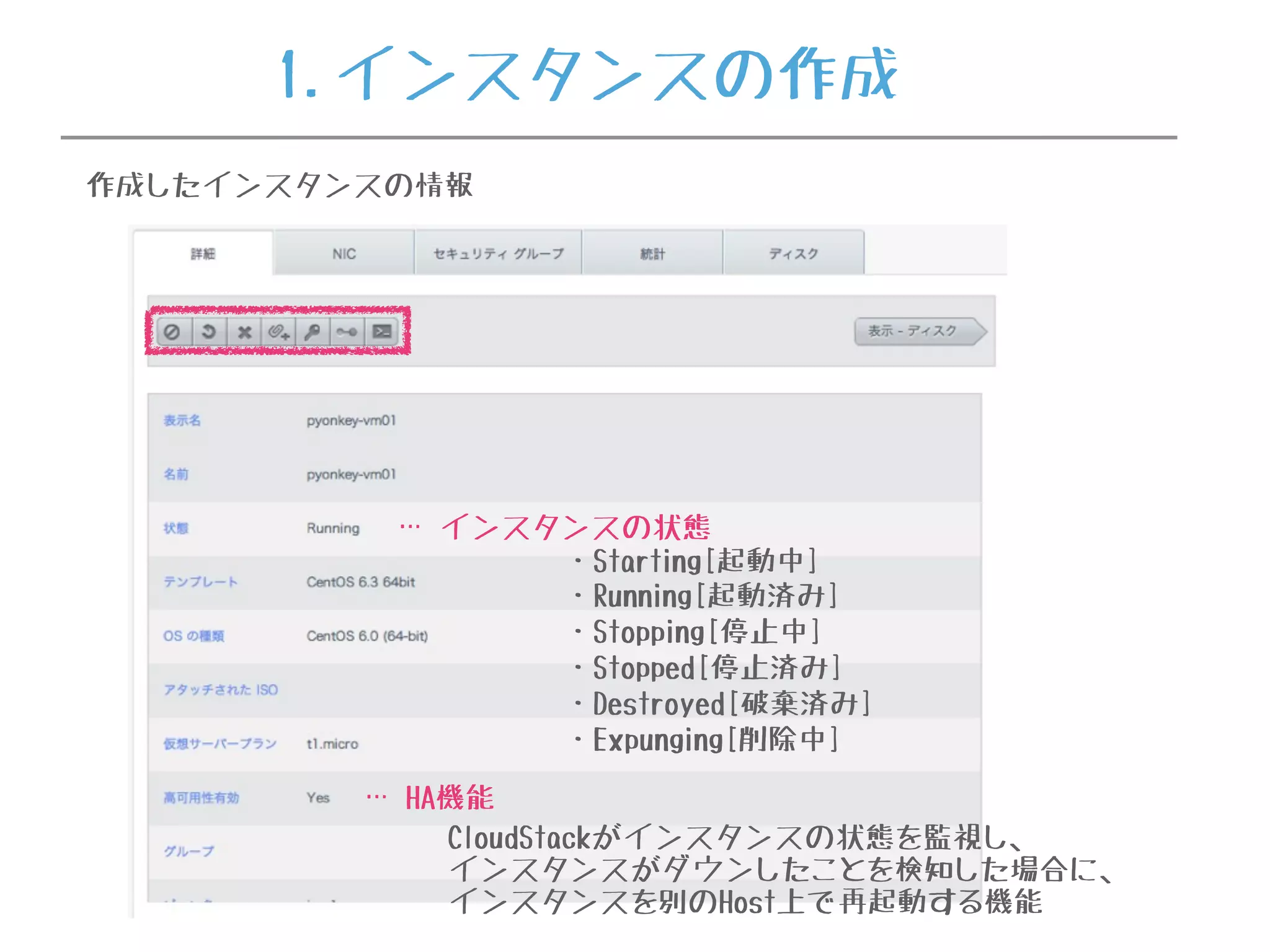Click the attach ISO paperclip icon
Screen dimensions: 1270x952
point(278,332)
